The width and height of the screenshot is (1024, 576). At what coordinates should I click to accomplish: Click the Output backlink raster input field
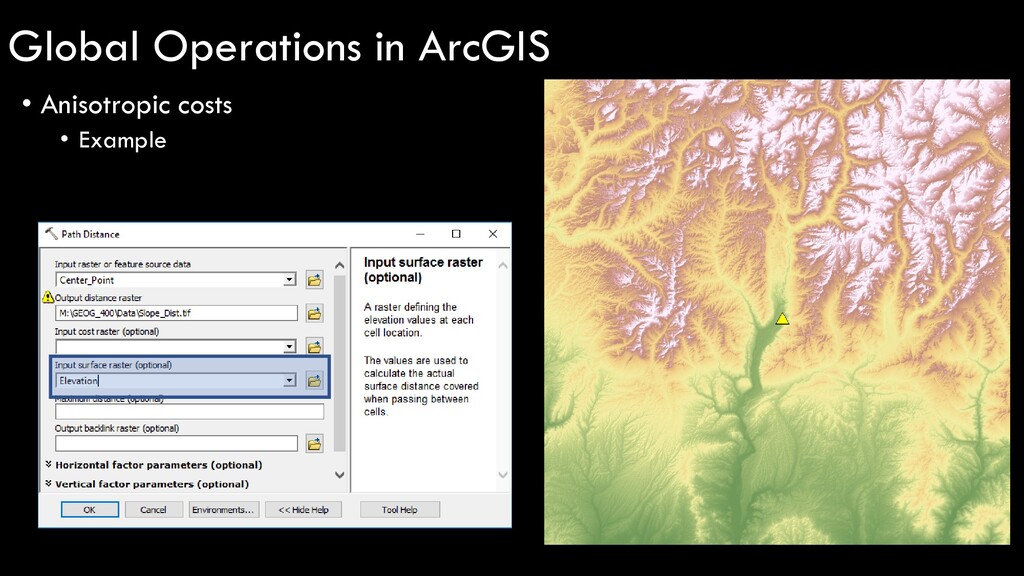click(176, 444)
